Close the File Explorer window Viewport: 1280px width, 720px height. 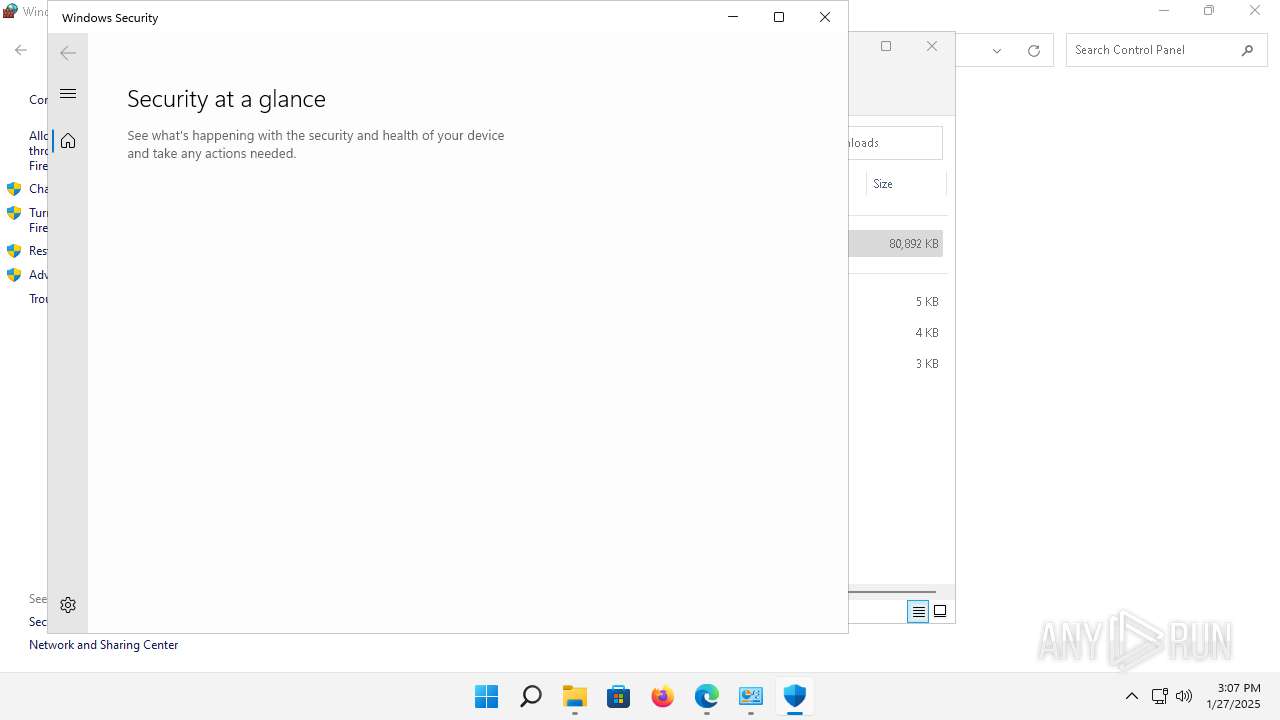click(x=932, y=46)
